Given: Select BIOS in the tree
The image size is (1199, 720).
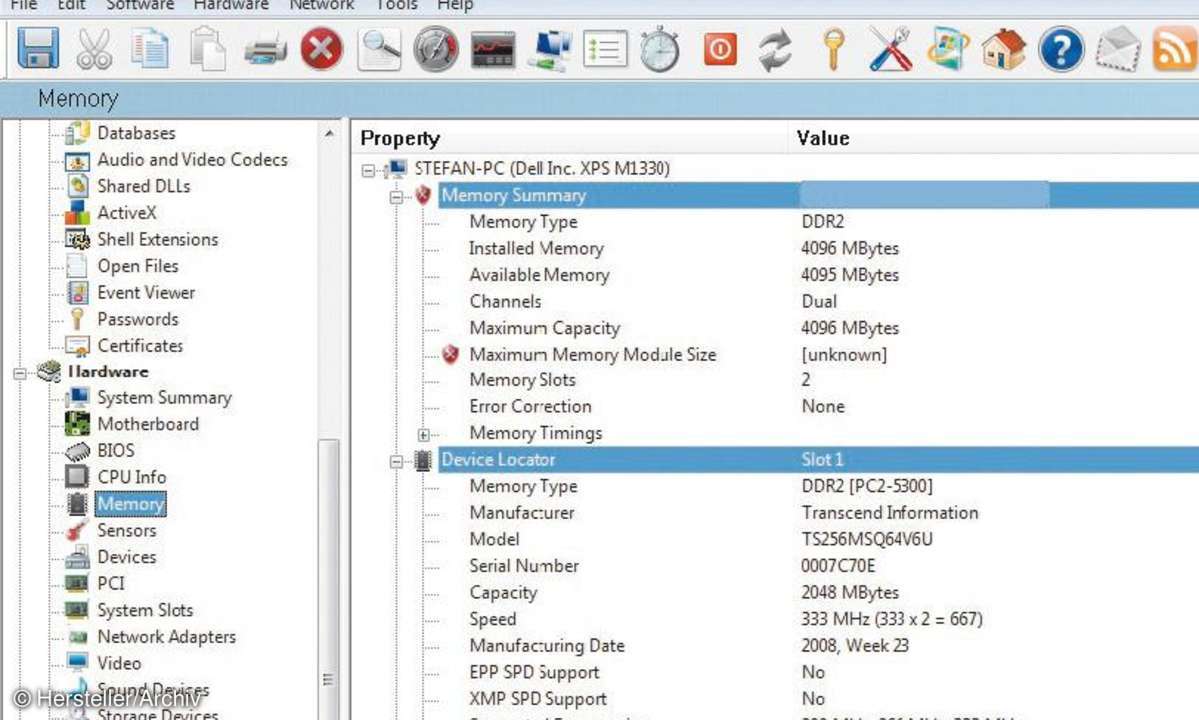Looking at the screenshot, I should pyautogui.click(x=115, y=450).
